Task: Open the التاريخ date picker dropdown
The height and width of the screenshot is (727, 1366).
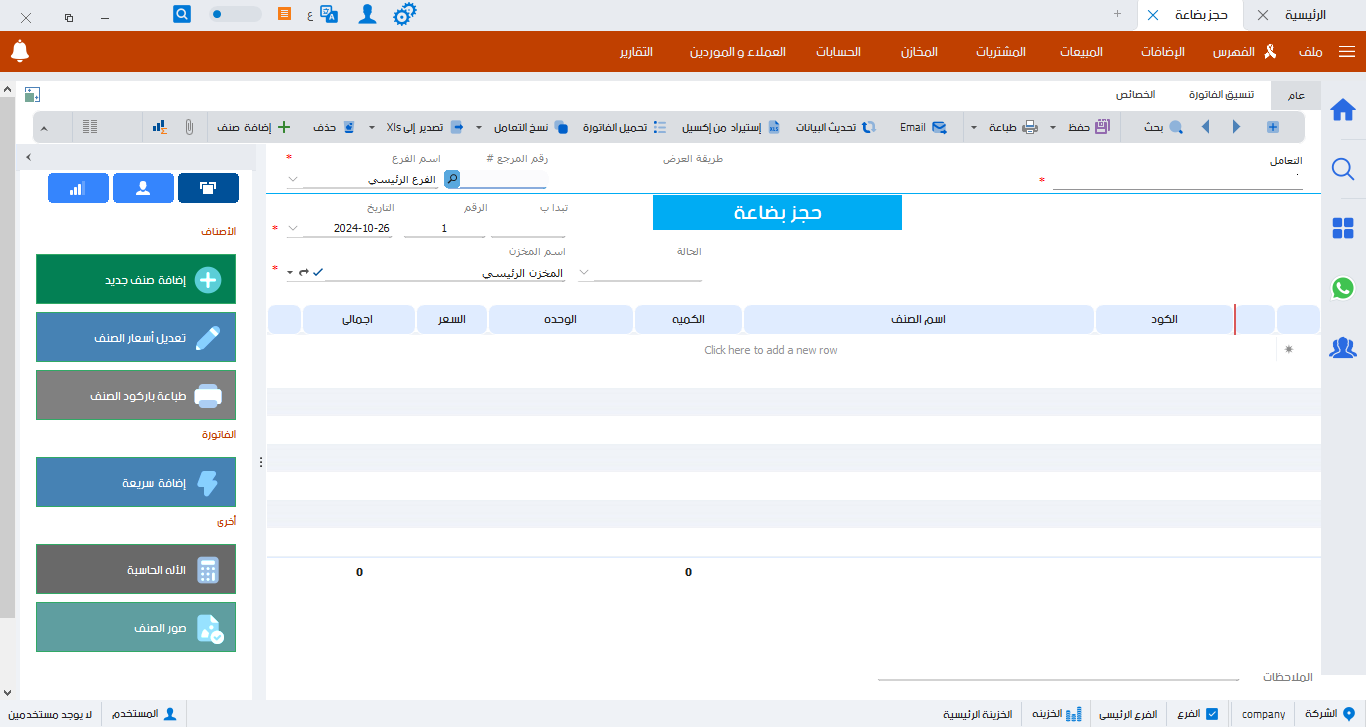Action: (291, 228)
